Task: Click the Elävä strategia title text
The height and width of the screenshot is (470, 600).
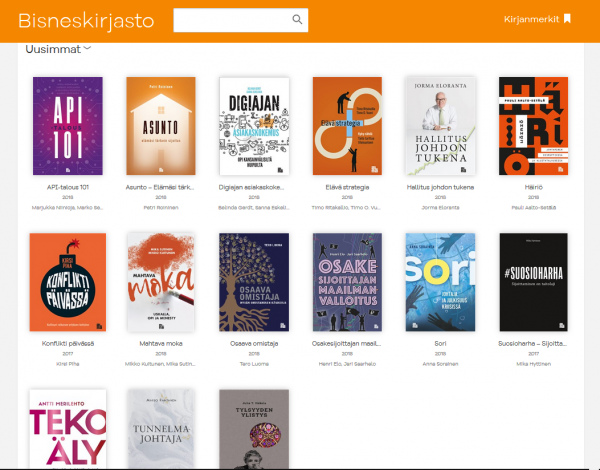Action: [x=347, y=187]
